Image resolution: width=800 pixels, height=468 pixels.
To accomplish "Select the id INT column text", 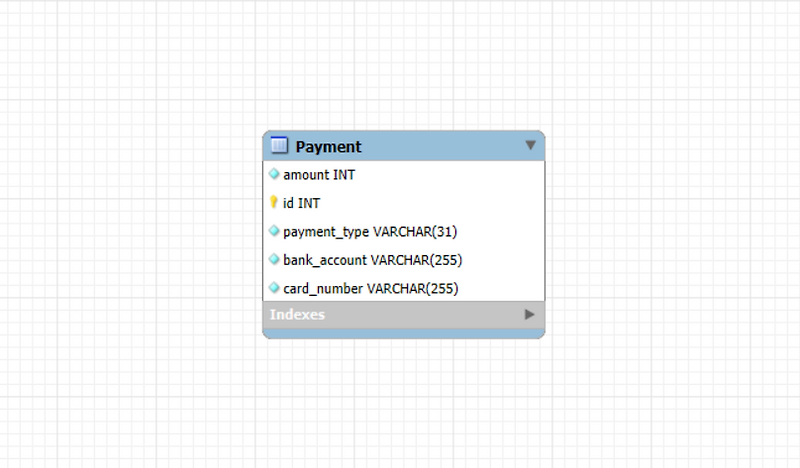I will 301,203.
